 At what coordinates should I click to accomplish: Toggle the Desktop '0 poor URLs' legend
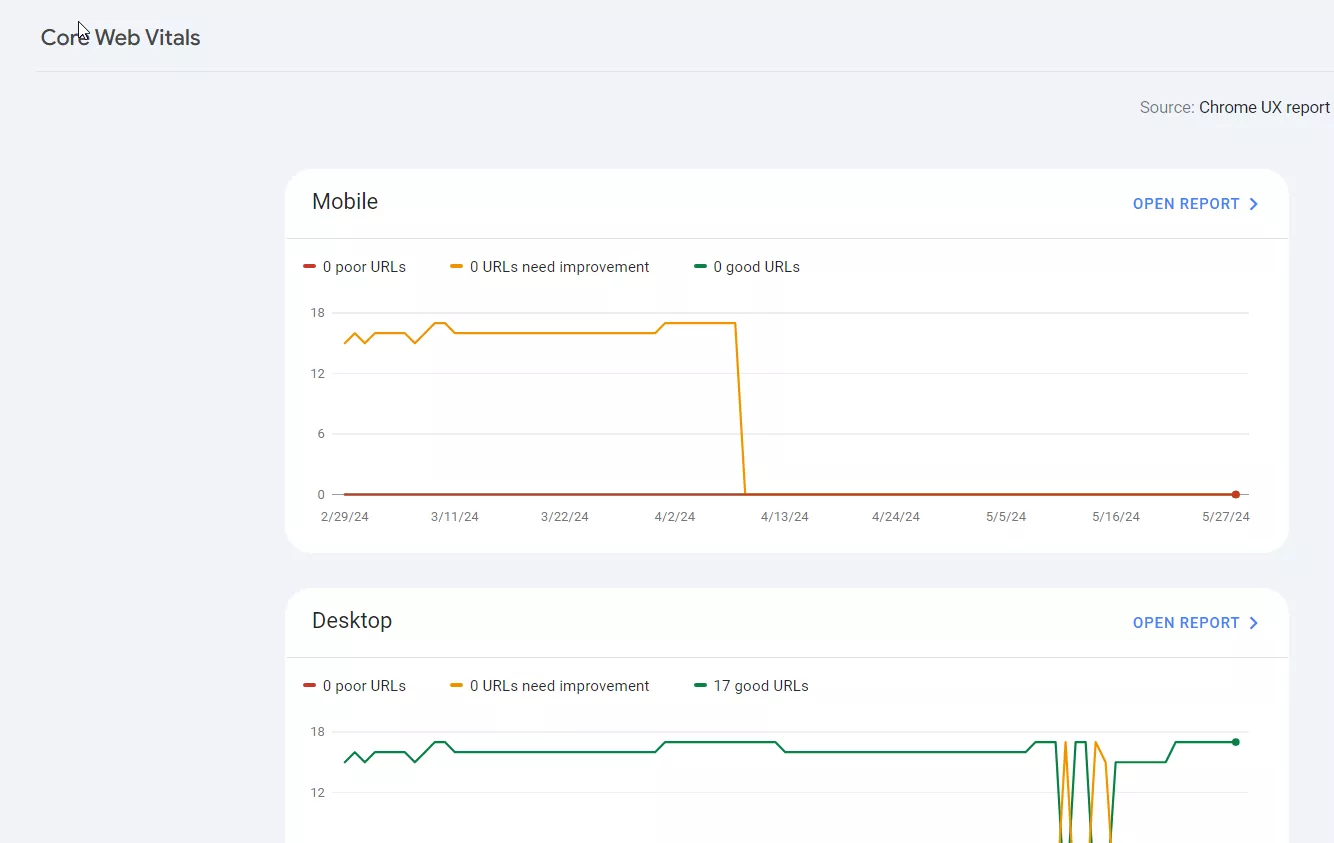(x=355, y=686)
